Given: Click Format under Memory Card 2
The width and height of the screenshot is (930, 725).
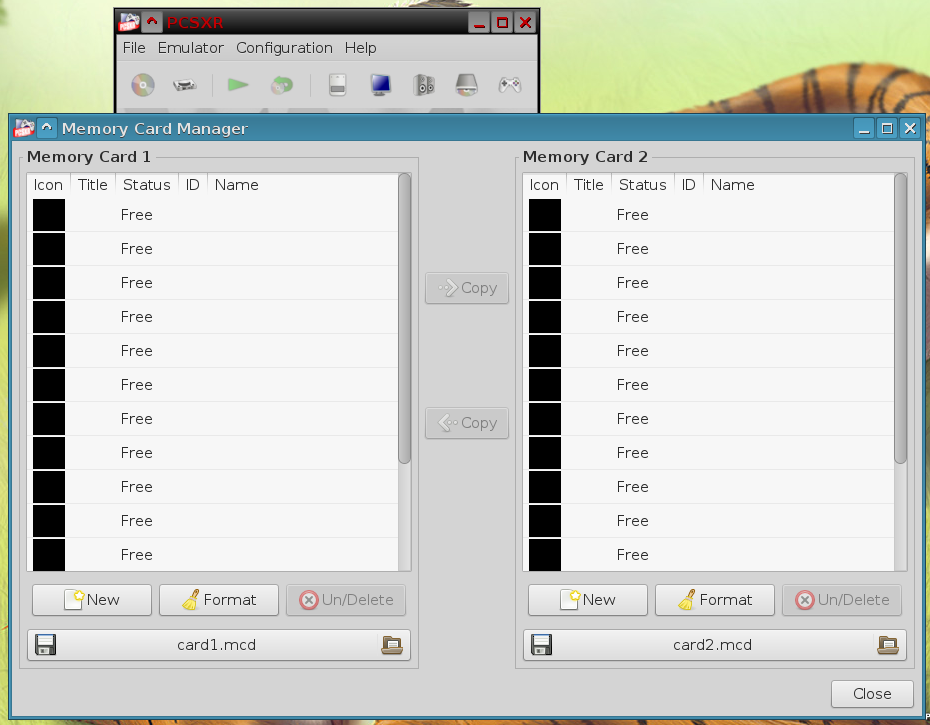Looking at the screenshot, I should click(715, 600).
